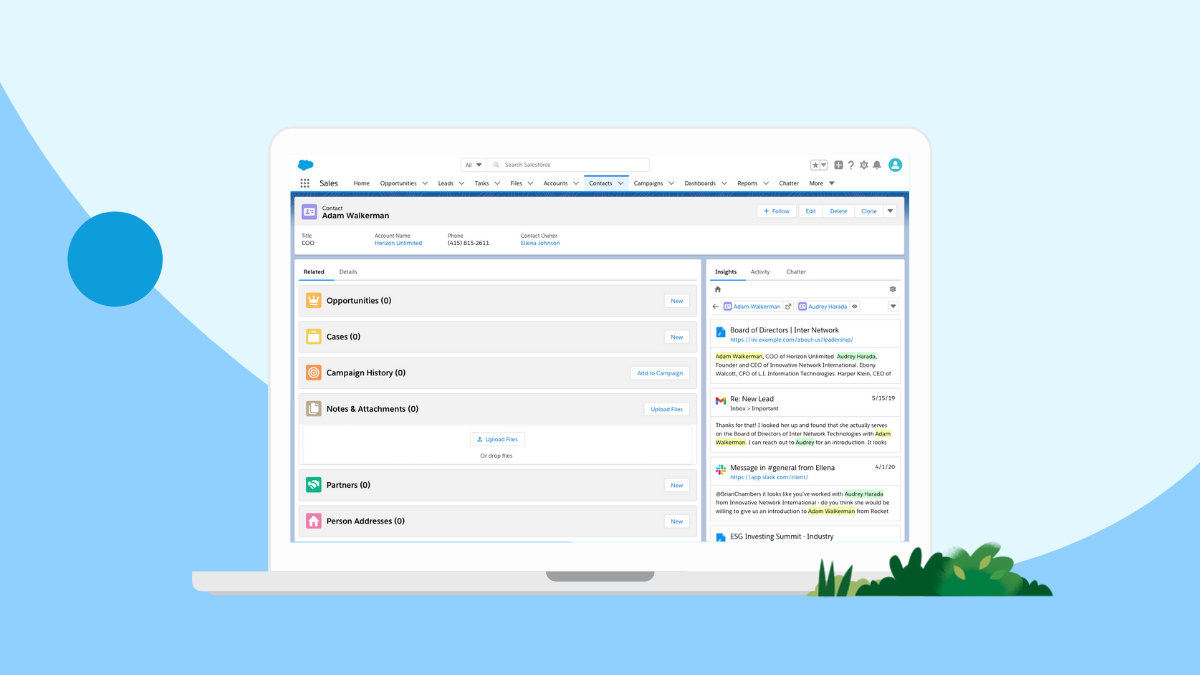The image size is (1200, 675).
Task: Click New in Opportunities section
Action: (x=677, y=300)
